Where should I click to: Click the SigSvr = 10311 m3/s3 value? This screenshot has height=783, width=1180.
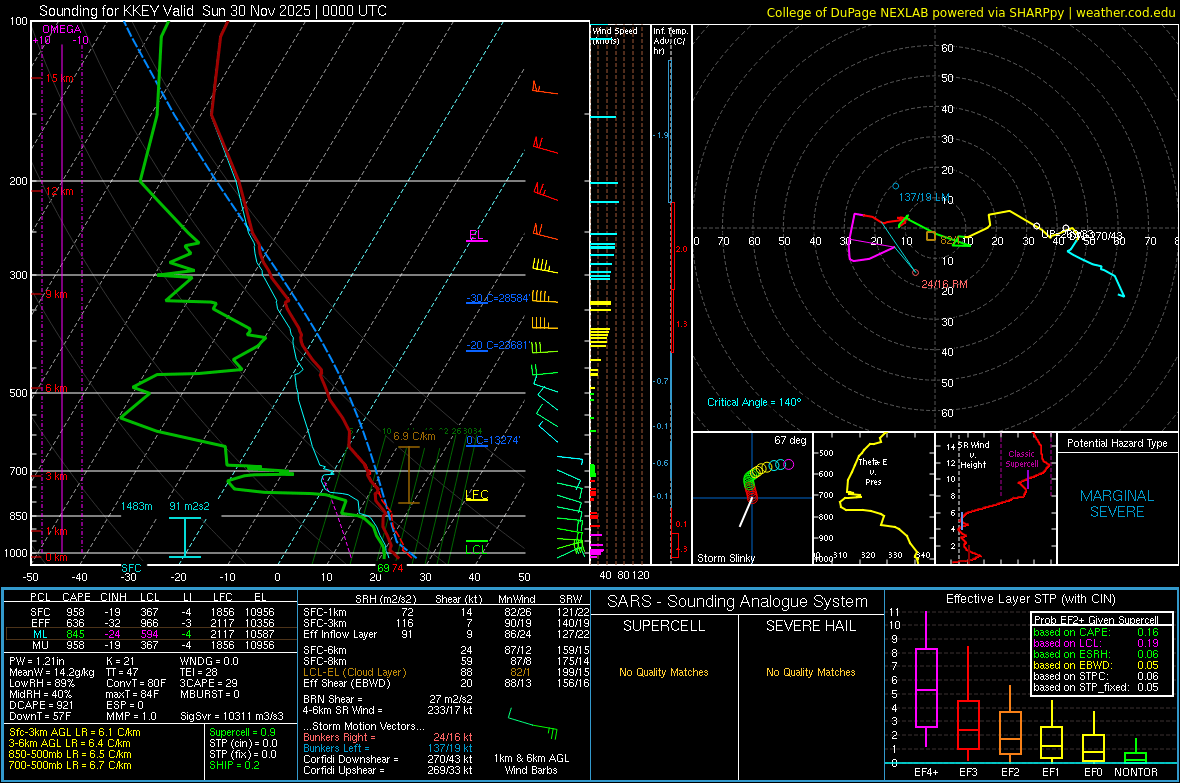(x=232, y=716)
